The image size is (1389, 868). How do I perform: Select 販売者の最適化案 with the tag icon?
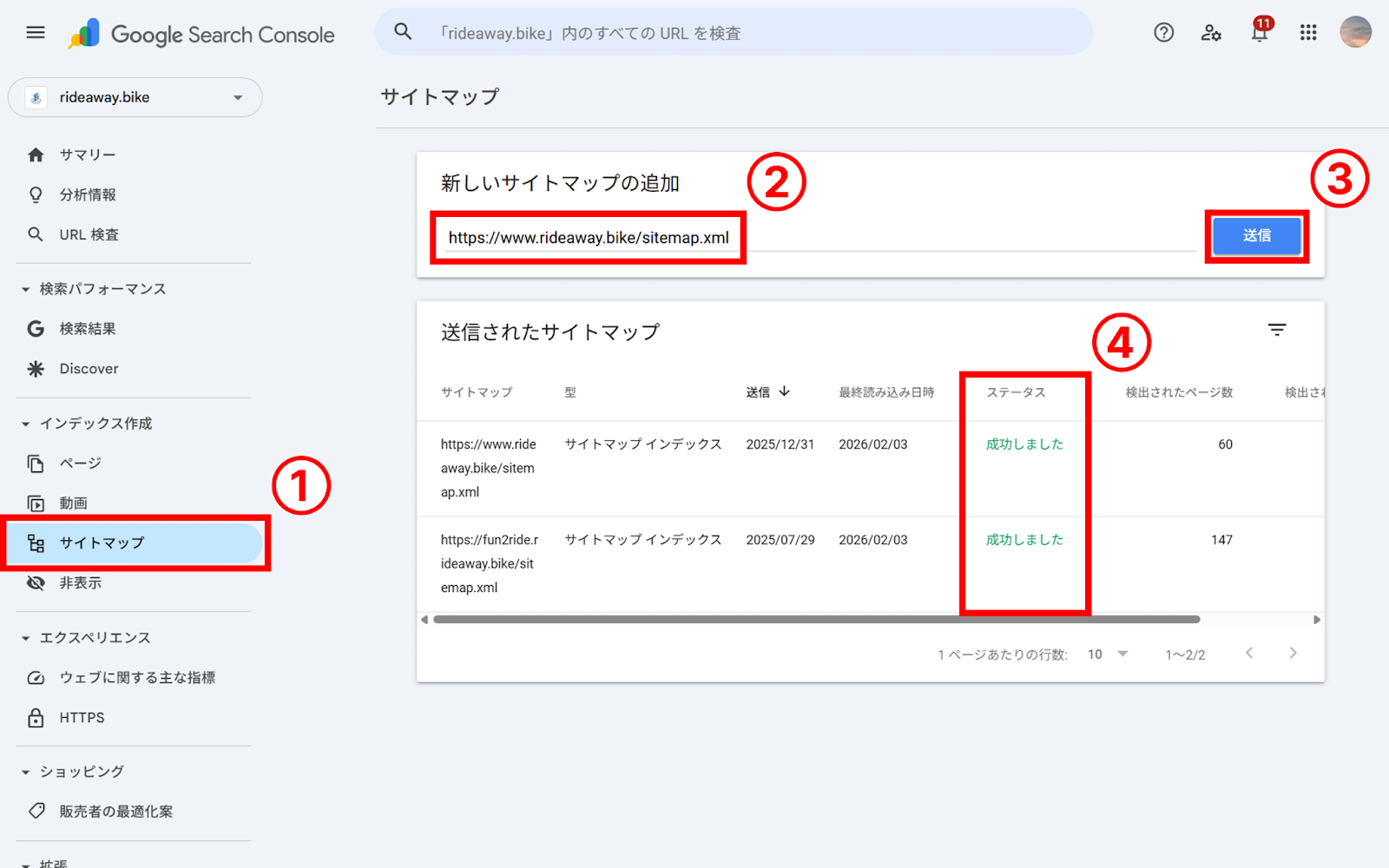pyautogui.click(x=115, y=811)
